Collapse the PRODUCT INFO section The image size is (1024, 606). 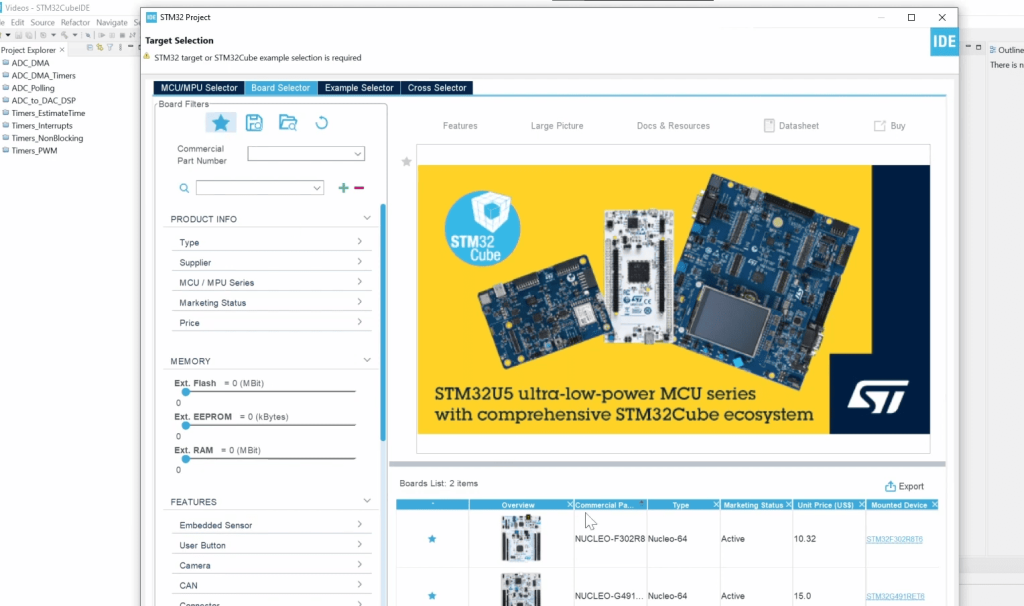pos(367,218)
